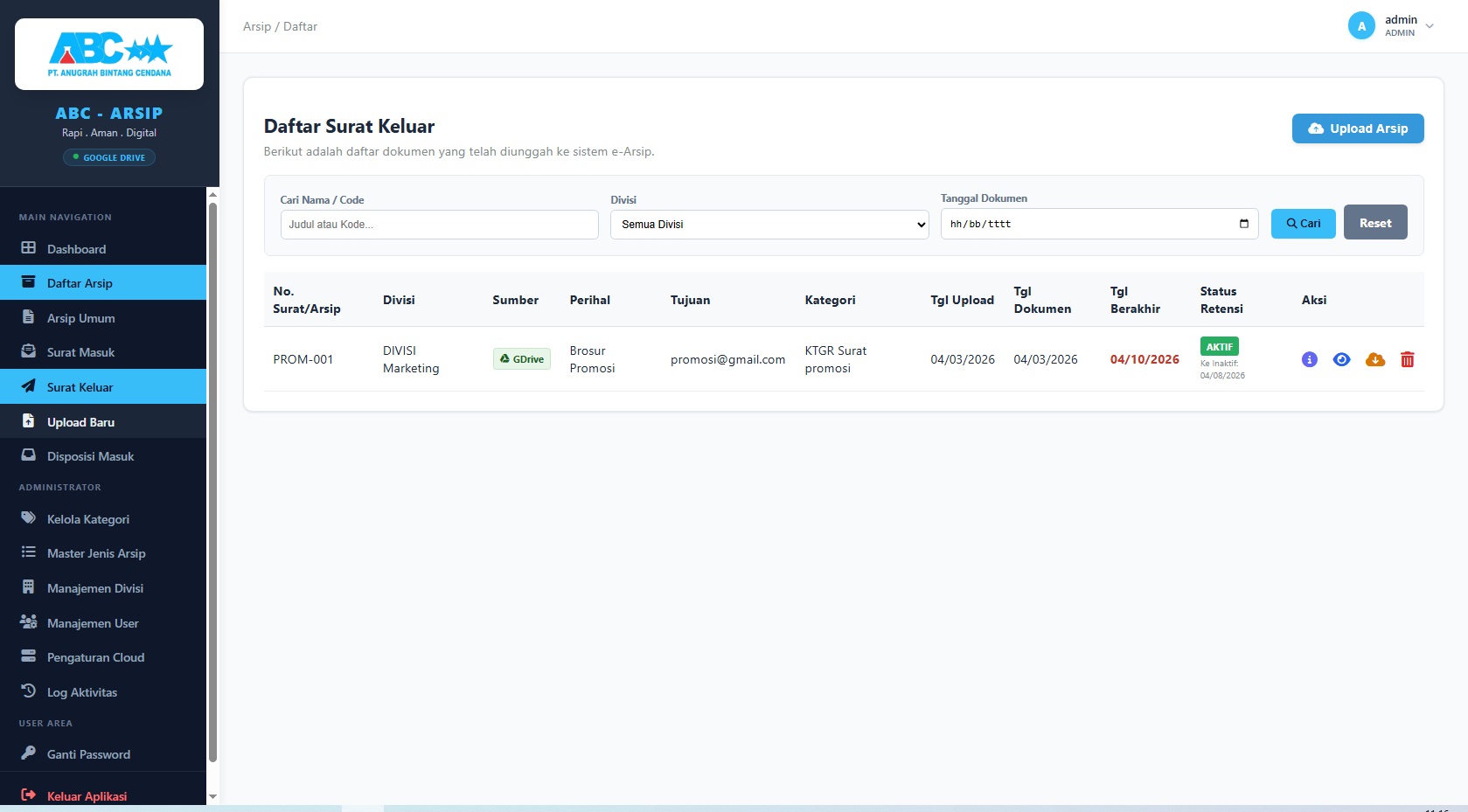1468x812 pixels.
Task: Open Kelola Kategori admin page
Action: click(x=103, y=518)
